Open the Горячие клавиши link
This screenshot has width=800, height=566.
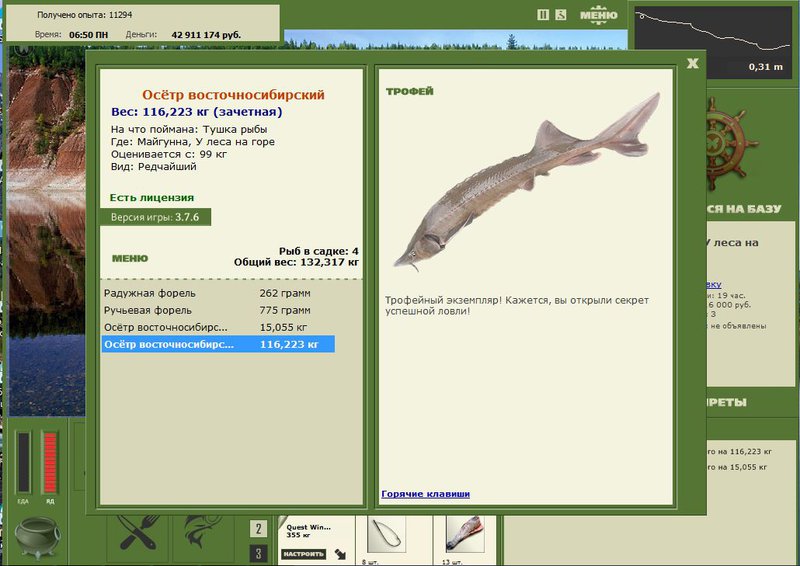coord(426,494)
